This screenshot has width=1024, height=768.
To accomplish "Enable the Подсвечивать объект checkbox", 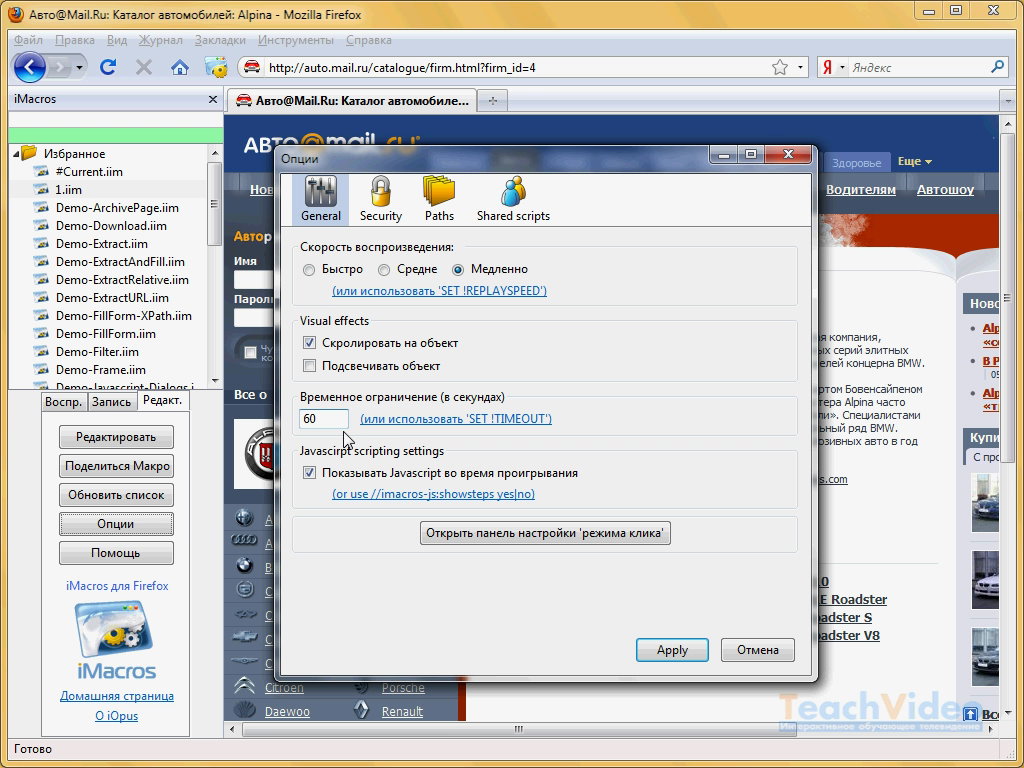I will [310, 366].
